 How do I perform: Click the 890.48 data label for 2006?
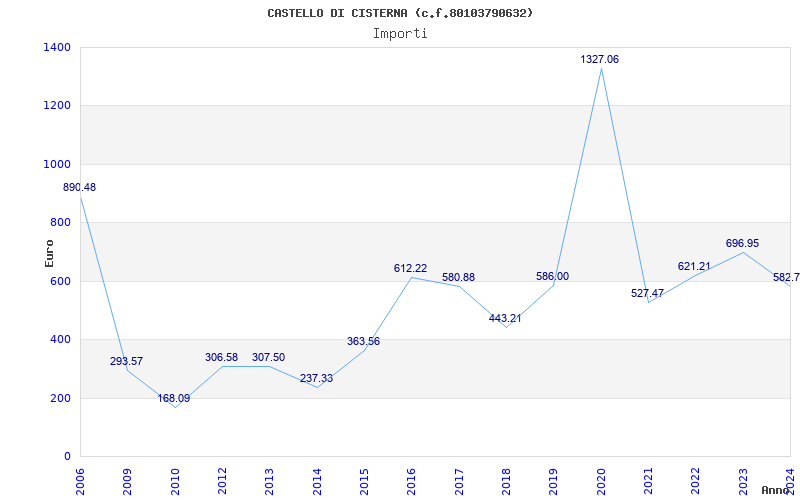tap(79, 188)
